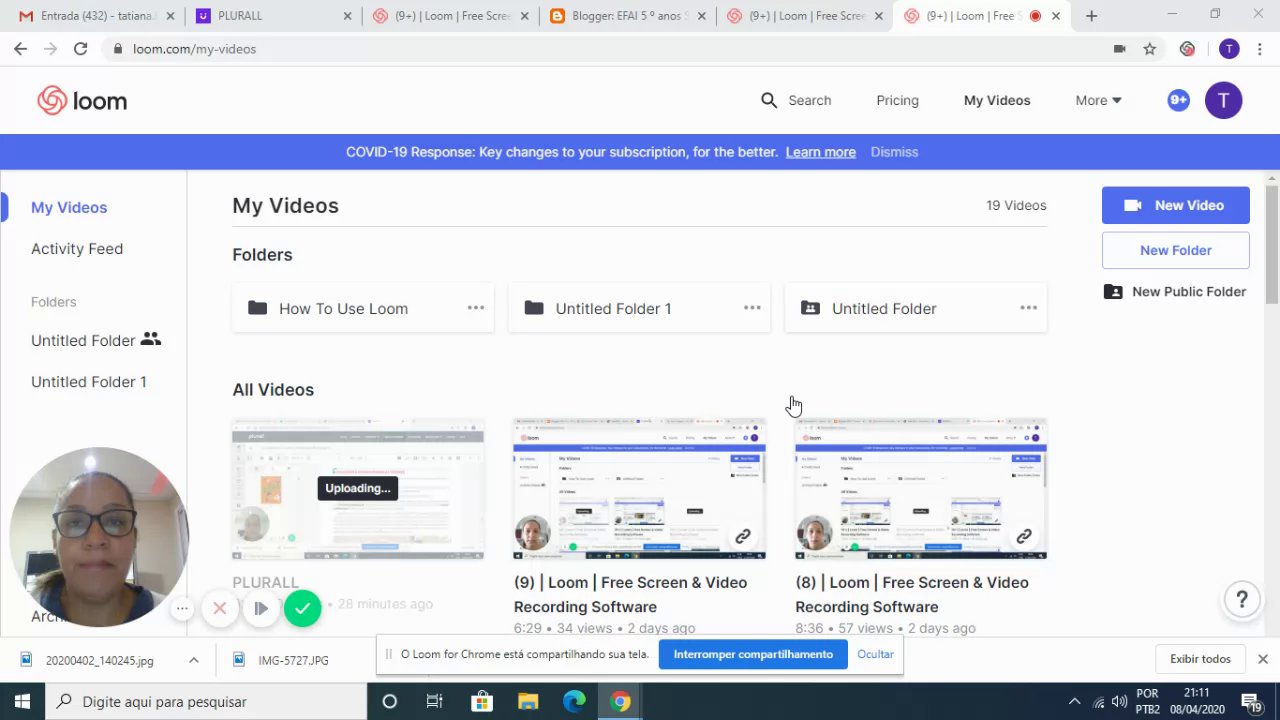Close the downloads bar
This screenshot has height=720, width=1280.
click(x=1263, y=659)
